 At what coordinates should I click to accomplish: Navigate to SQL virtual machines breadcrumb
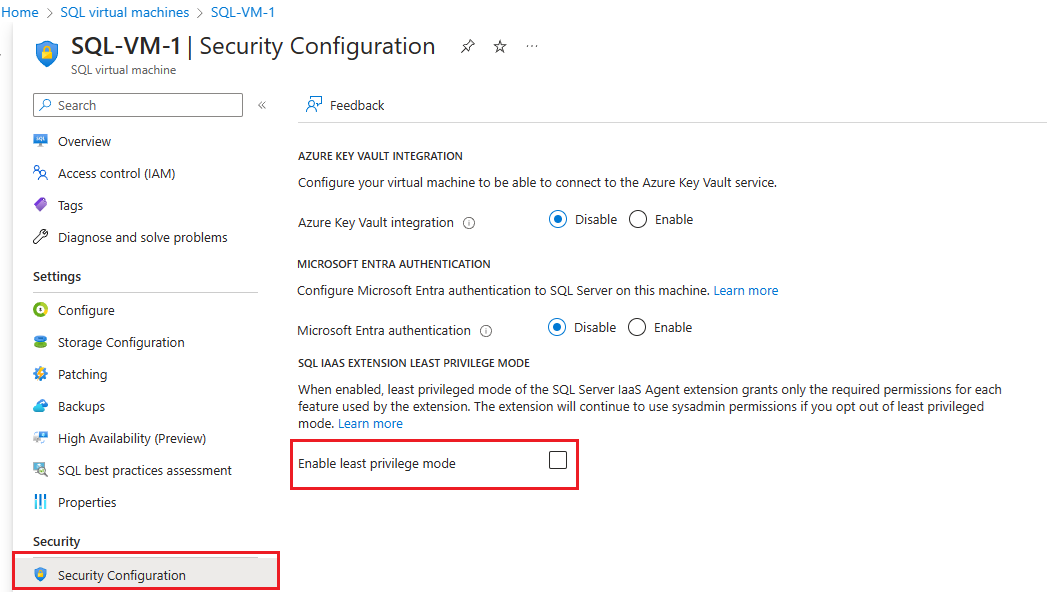pyautogui.click(x=124, y=12)
